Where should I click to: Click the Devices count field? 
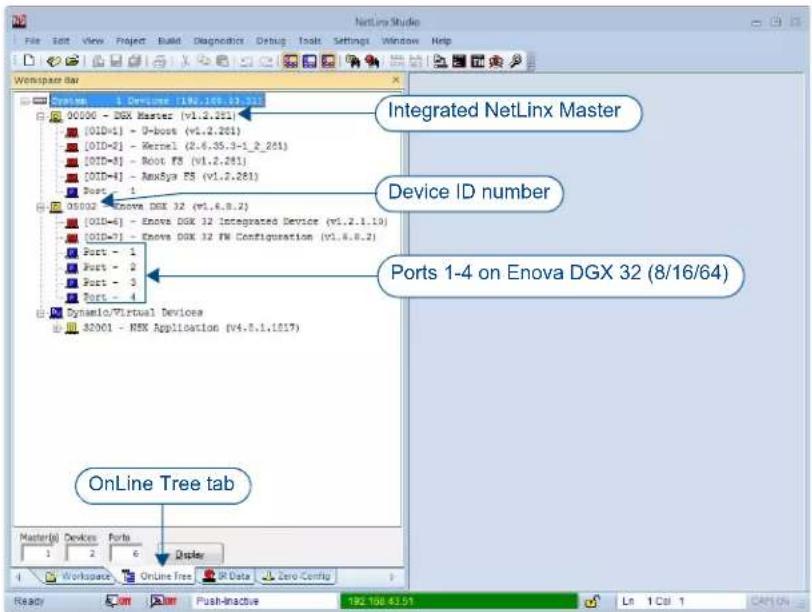82,553
